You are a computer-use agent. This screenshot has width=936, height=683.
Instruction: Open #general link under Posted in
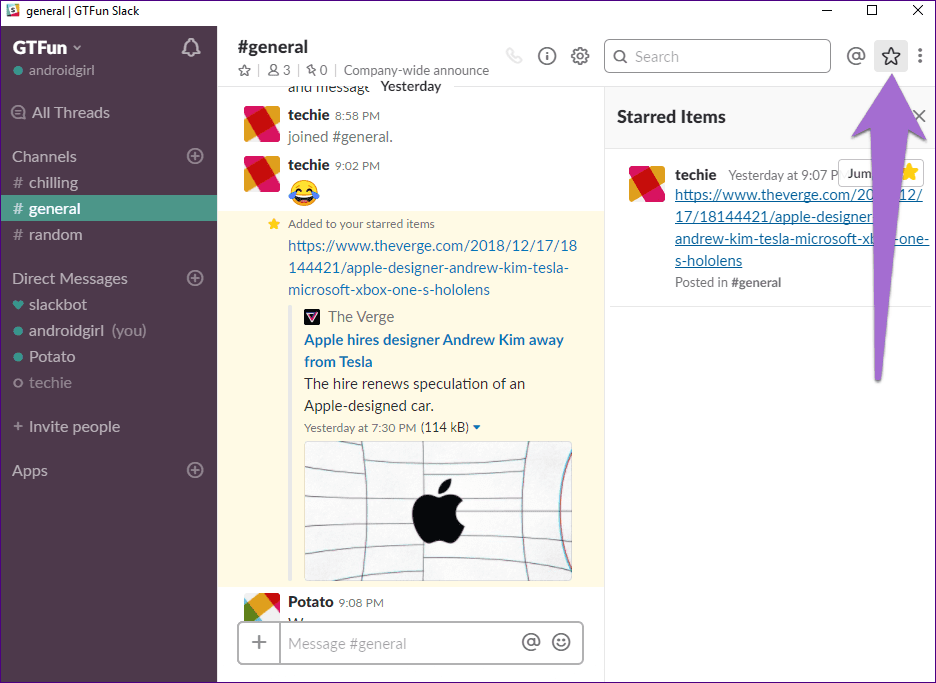(756, 282)
